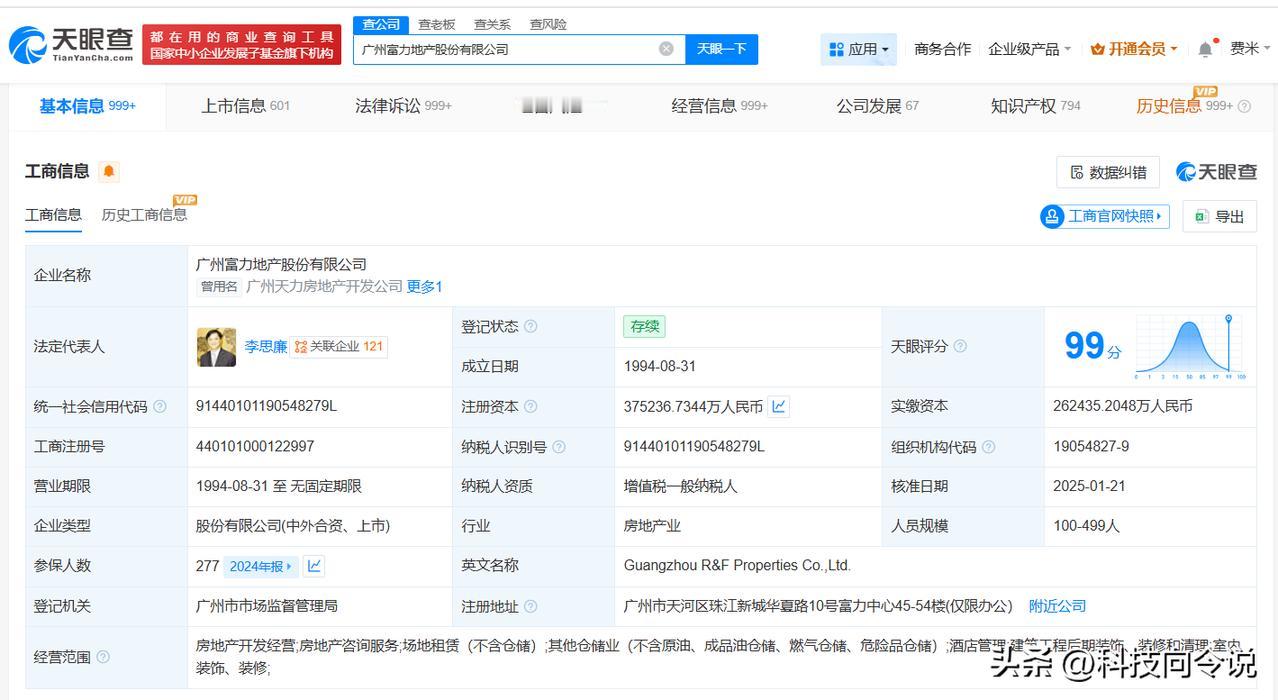The image size is (1278, 700).
Task: Expand the 开通会员 dropdown
Action: click(1134, 49)
